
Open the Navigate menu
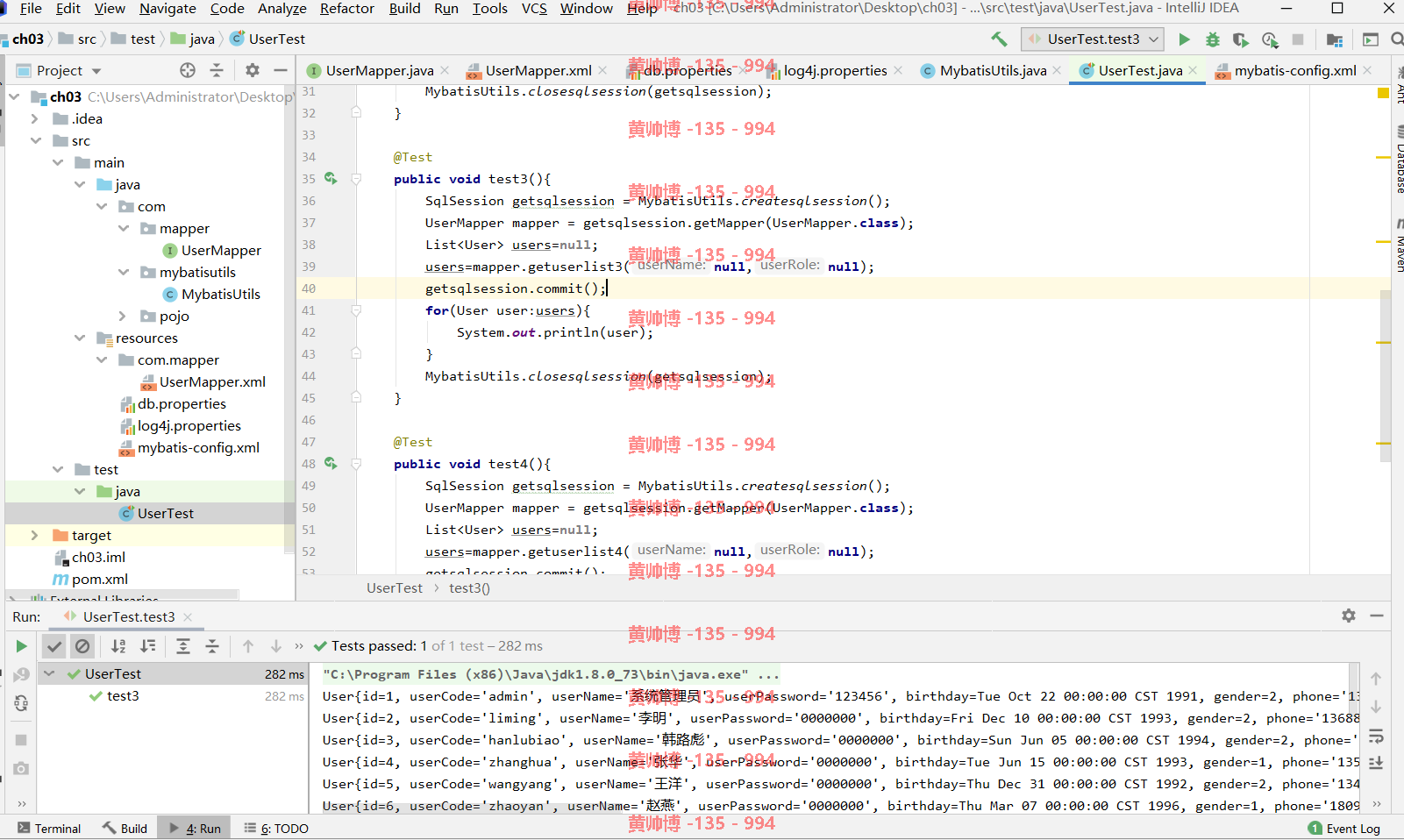167,9
